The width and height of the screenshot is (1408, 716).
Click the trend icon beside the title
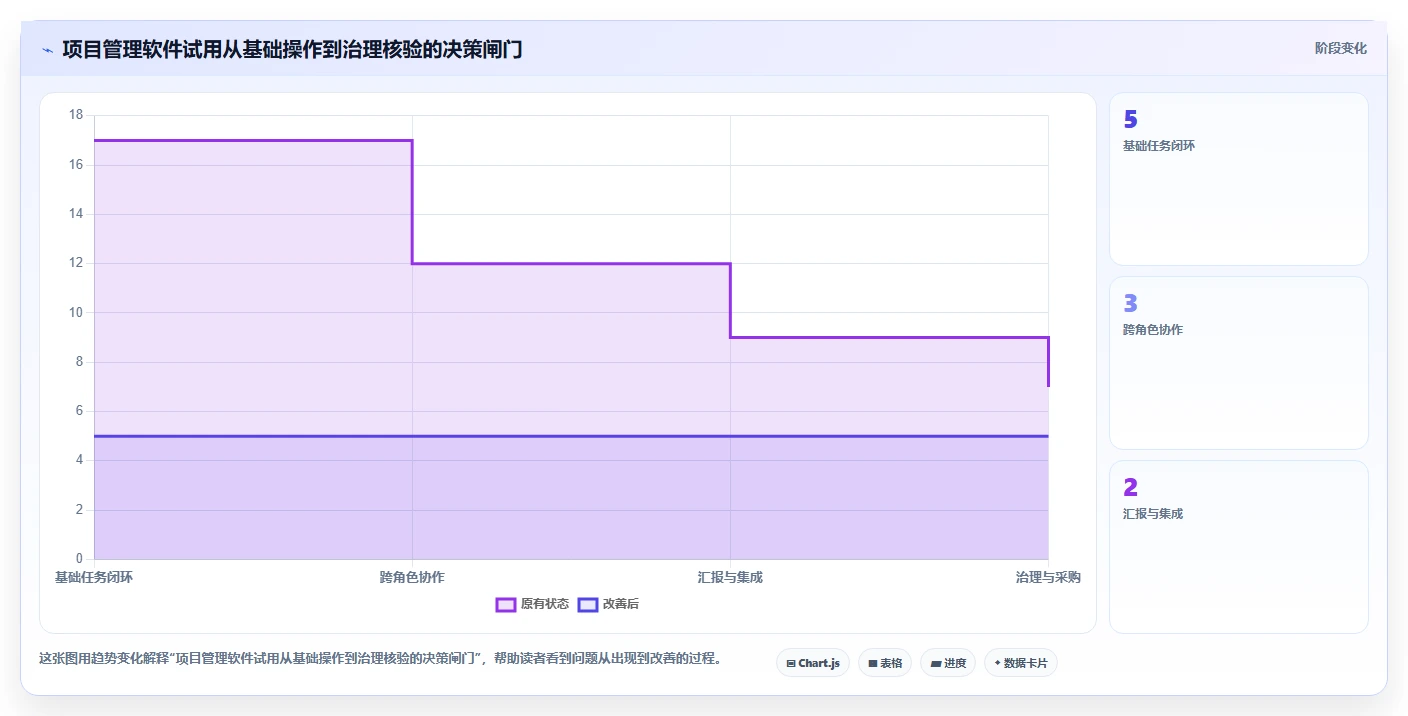(x=47, y=49)
